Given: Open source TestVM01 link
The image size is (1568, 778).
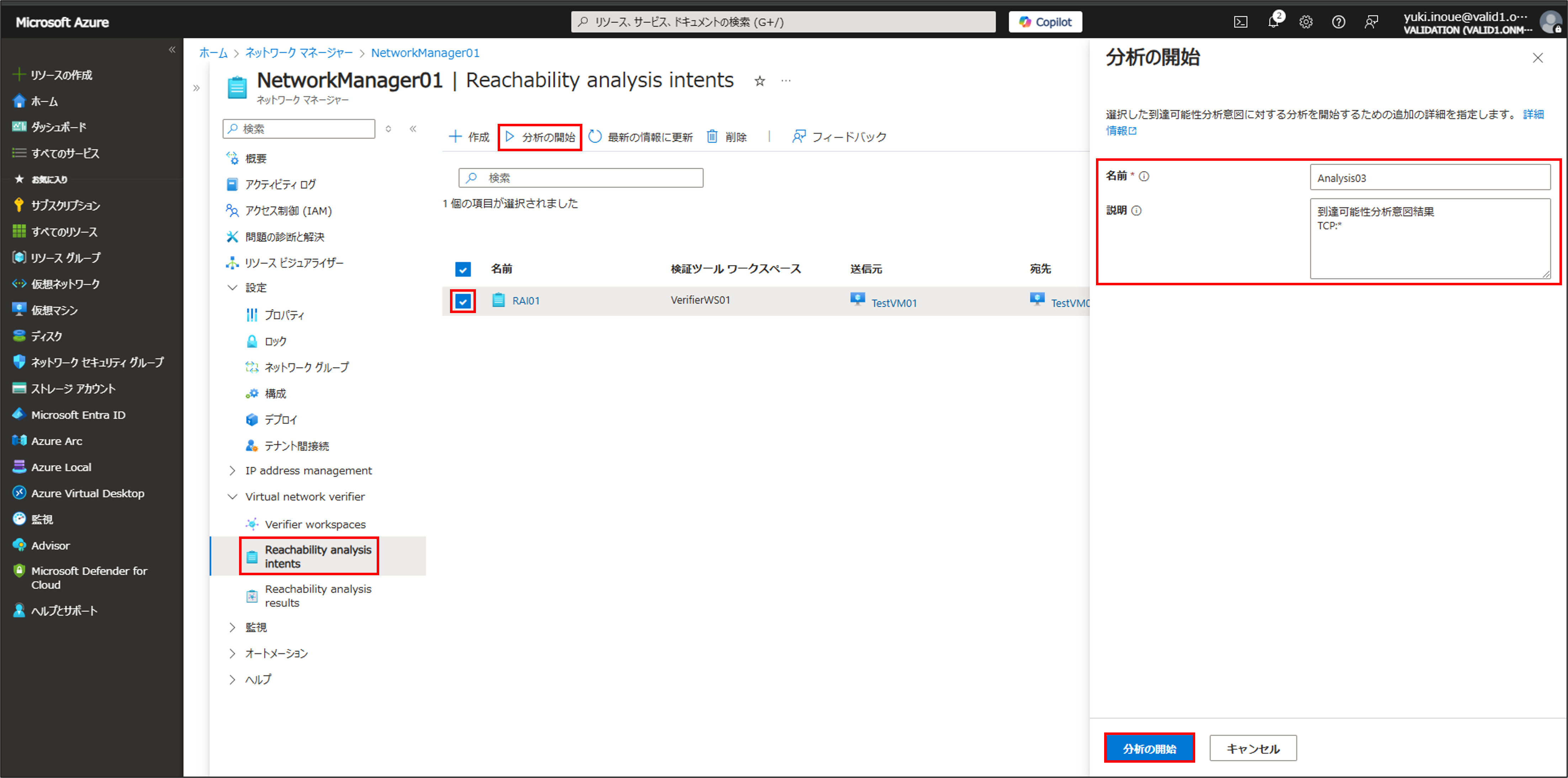Looking at the screenshot, I should click(x=894, y=303).
